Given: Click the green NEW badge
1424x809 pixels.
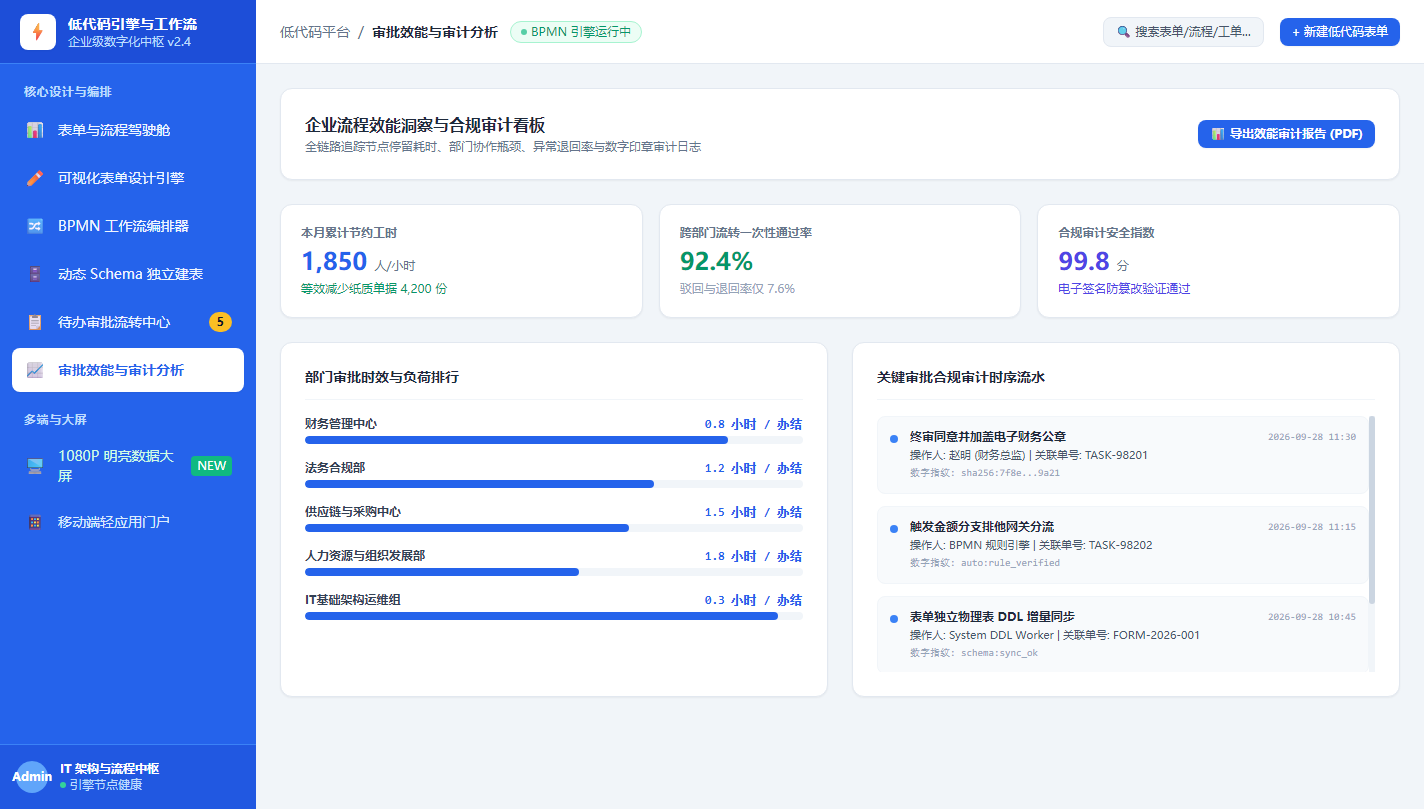Looking at the screenshot, I should [x=211, y=466].
